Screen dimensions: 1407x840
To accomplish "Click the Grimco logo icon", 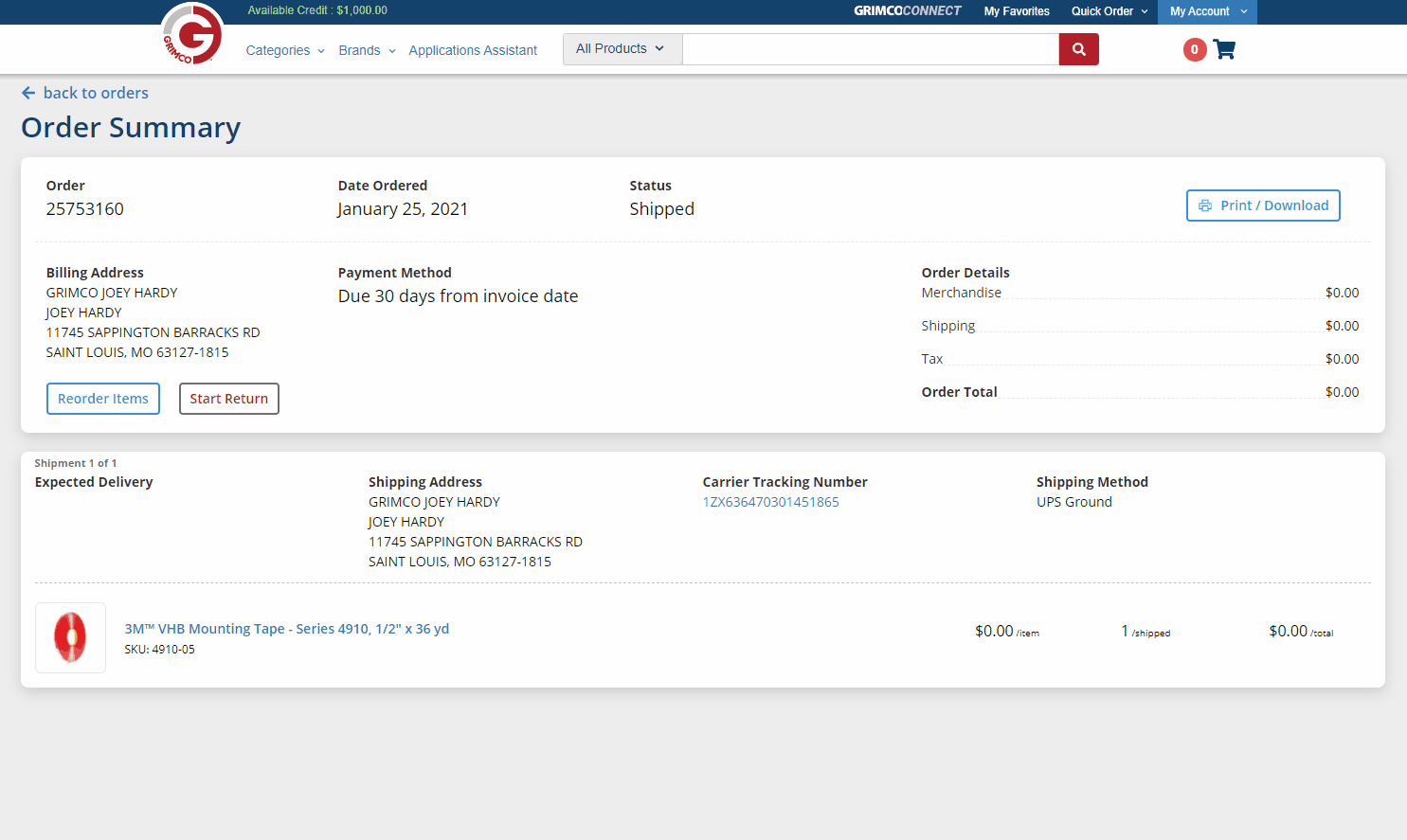I will pyautogui.click(x=192, y=35).
